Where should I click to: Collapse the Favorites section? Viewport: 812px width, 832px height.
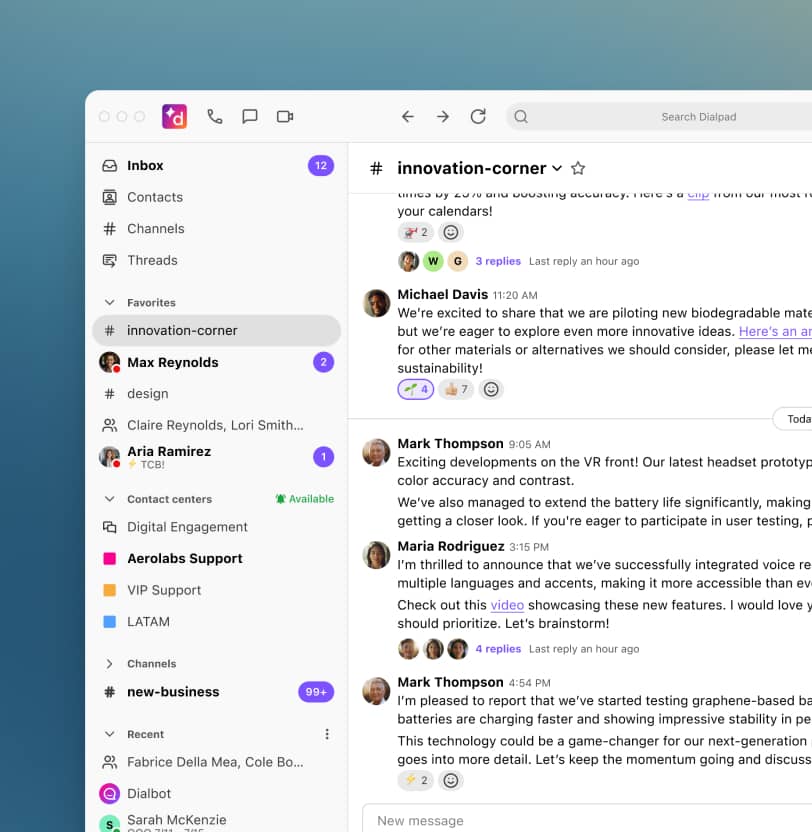pos(109,302)
